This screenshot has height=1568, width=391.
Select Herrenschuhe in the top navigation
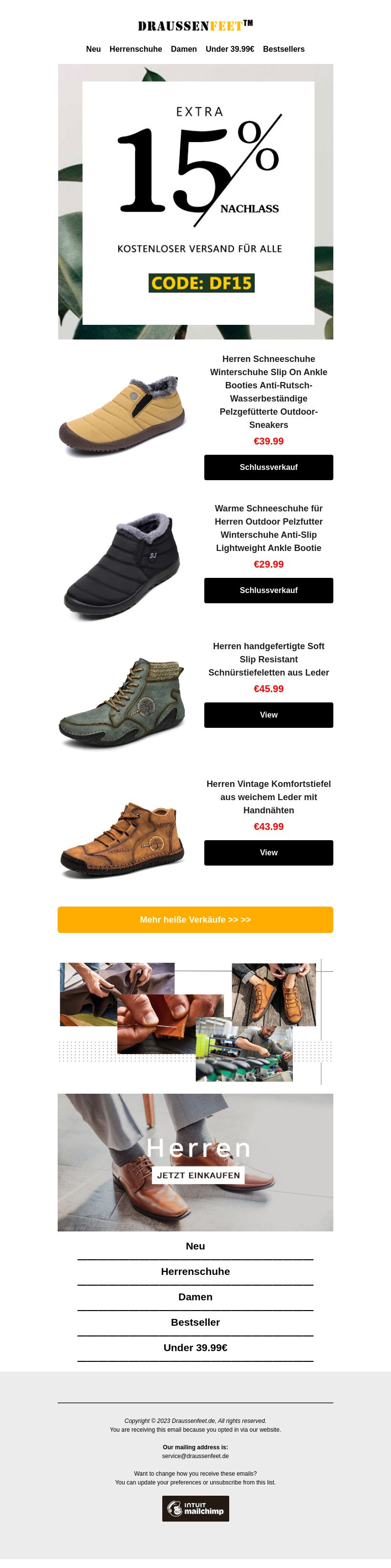click(136, 49)
